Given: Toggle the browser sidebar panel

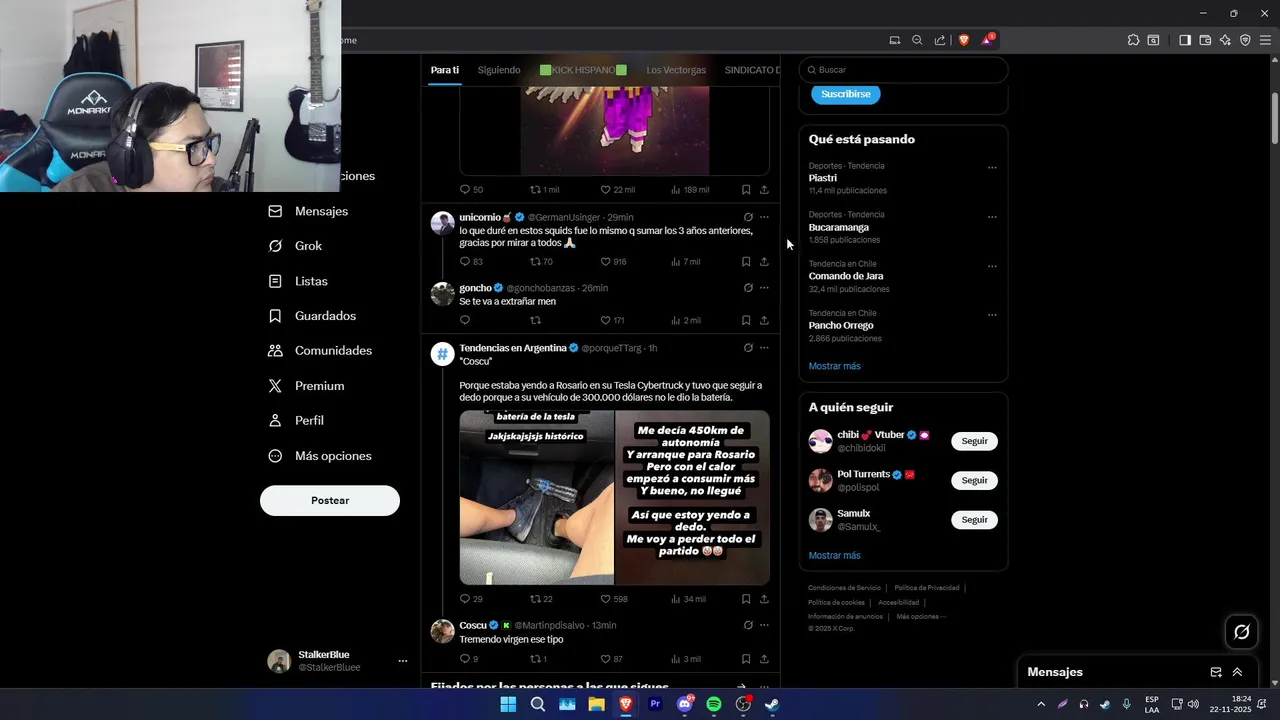Looking at the screenshot, I should pos(1184,40).
